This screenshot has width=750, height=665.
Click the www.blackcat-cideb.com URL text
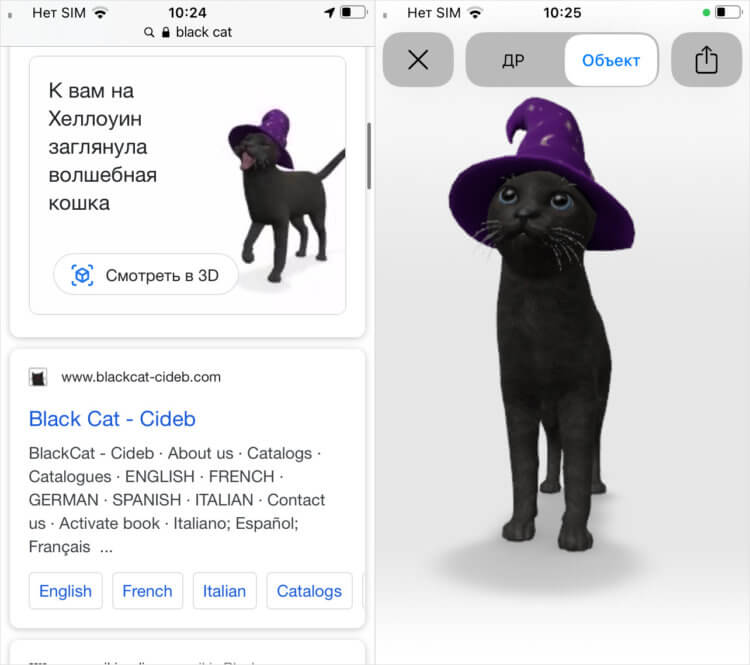pos(141,377)
